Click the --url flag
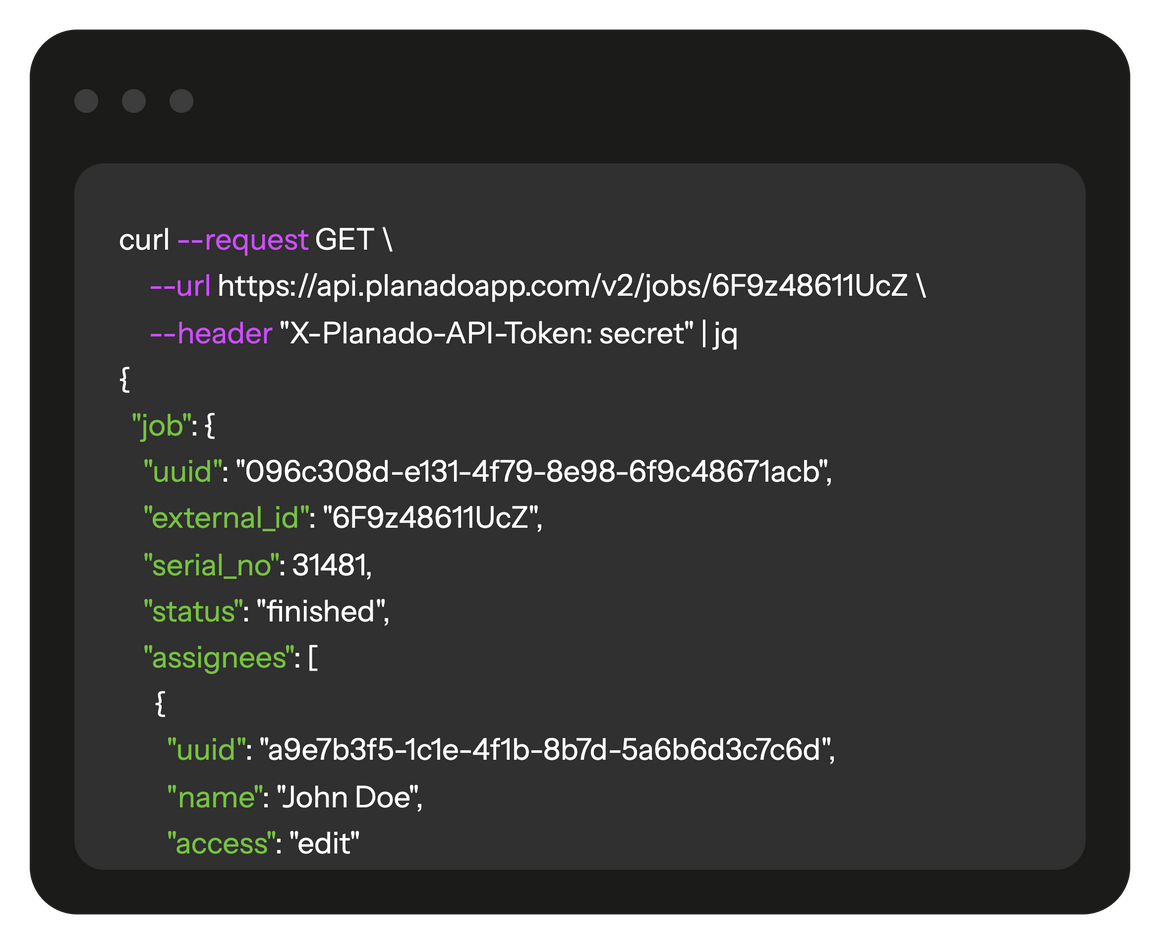Screen dimensions: 1160x944 pos(181,286)
